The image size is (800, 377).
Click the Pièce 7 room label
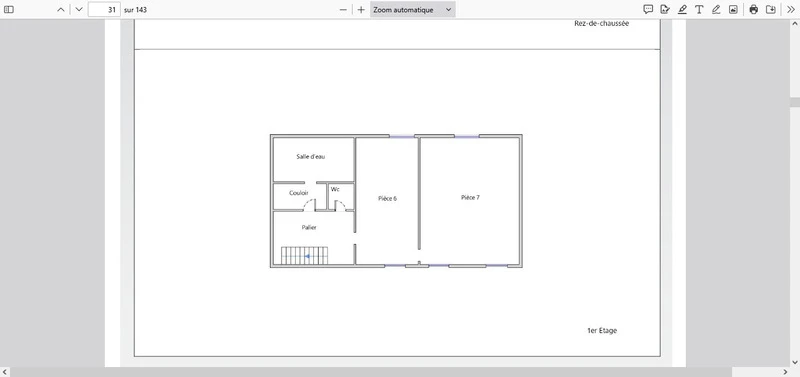click(470, 197)
